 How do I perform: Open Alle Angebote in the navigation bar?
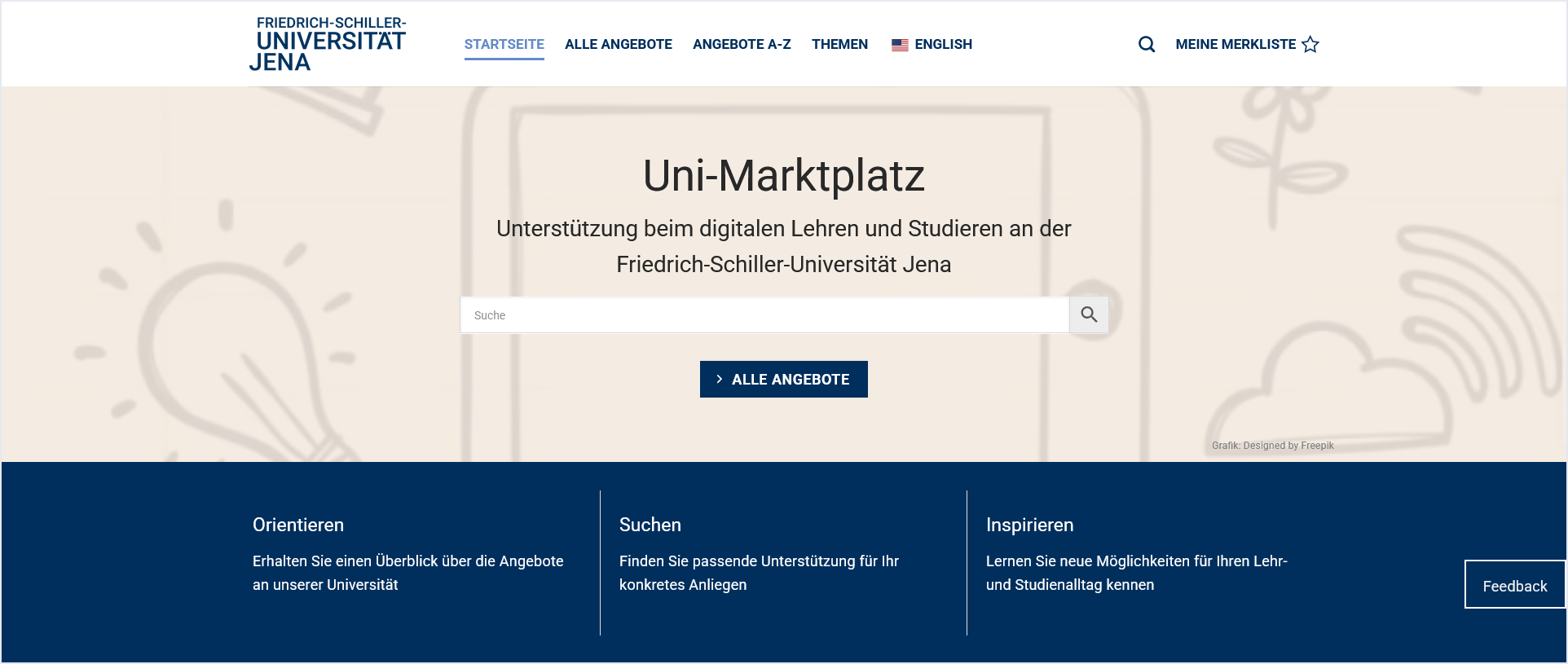click(618, 44)
